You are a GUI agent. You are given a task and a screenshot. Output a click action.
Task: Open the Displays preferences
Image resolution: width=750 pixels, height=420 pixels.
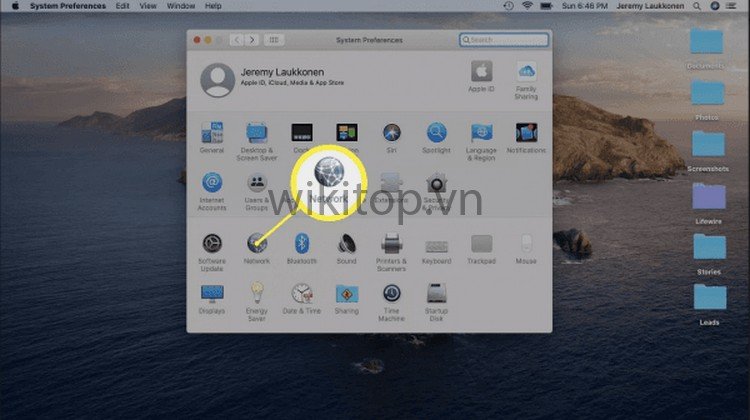click(211, 294)
